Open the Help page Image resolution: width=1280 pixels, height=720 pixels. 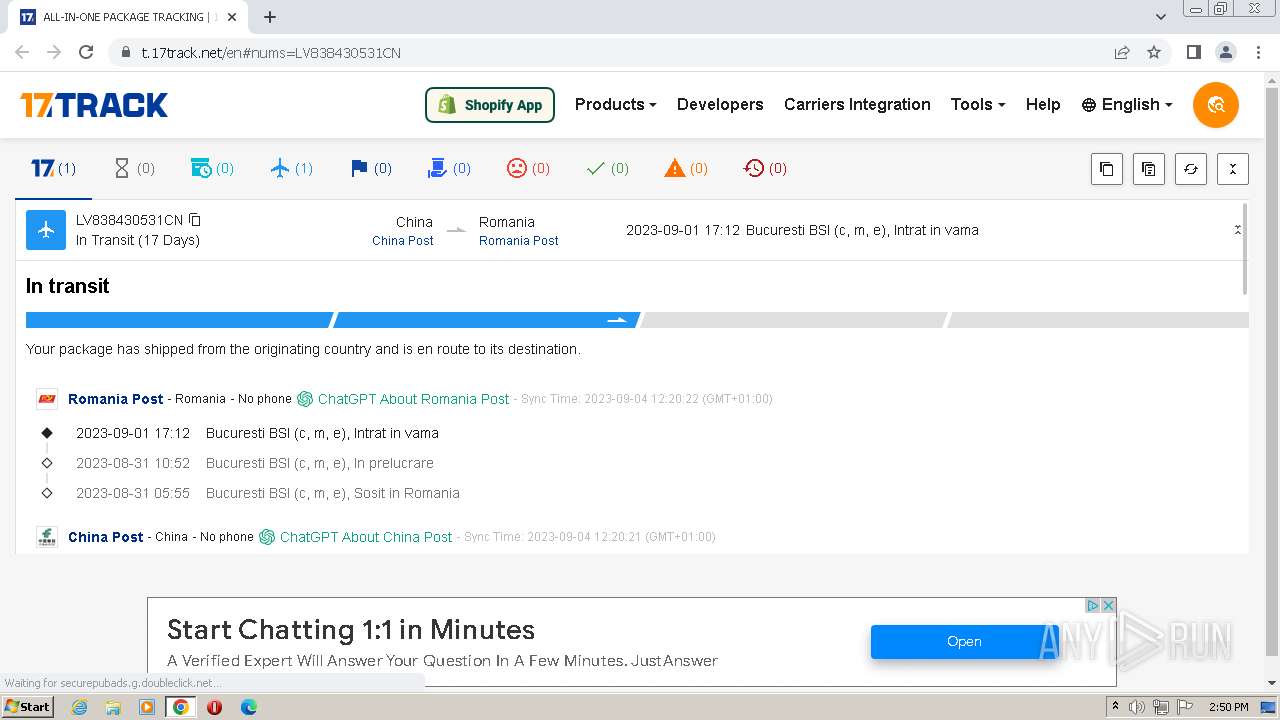click(x=1043, y=104)
